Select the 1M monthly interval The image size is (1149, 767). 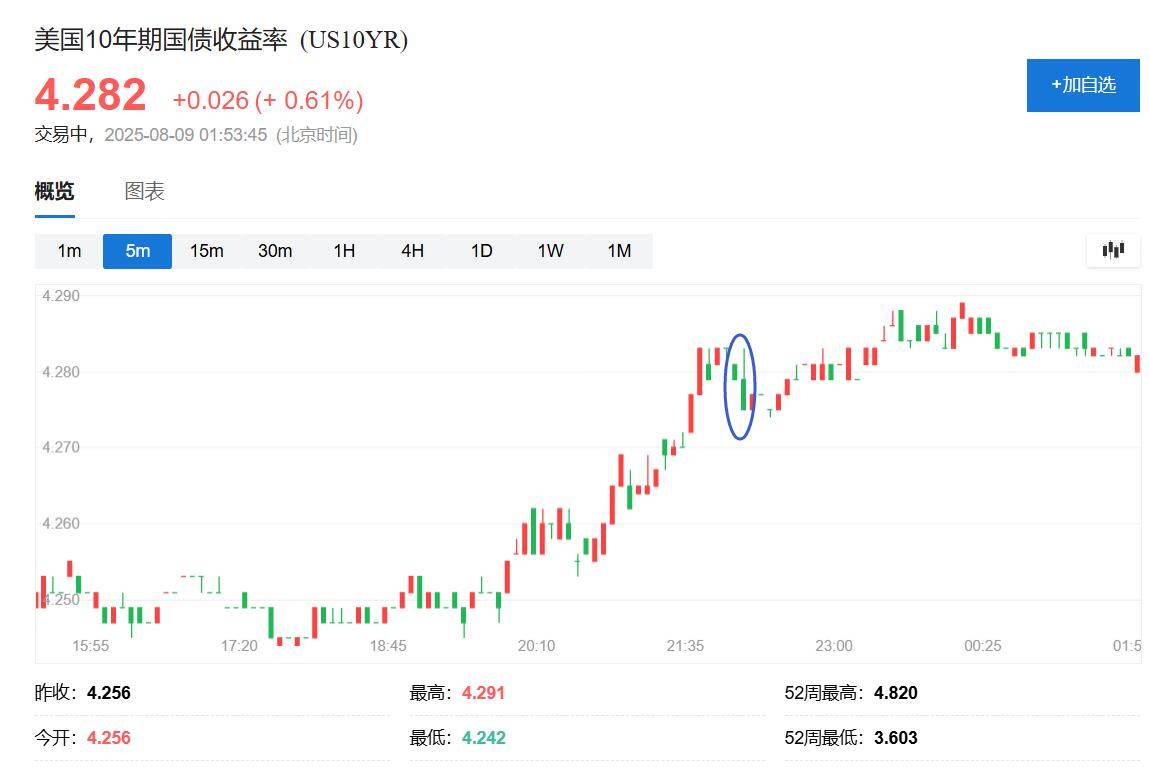tap(619, 251)
